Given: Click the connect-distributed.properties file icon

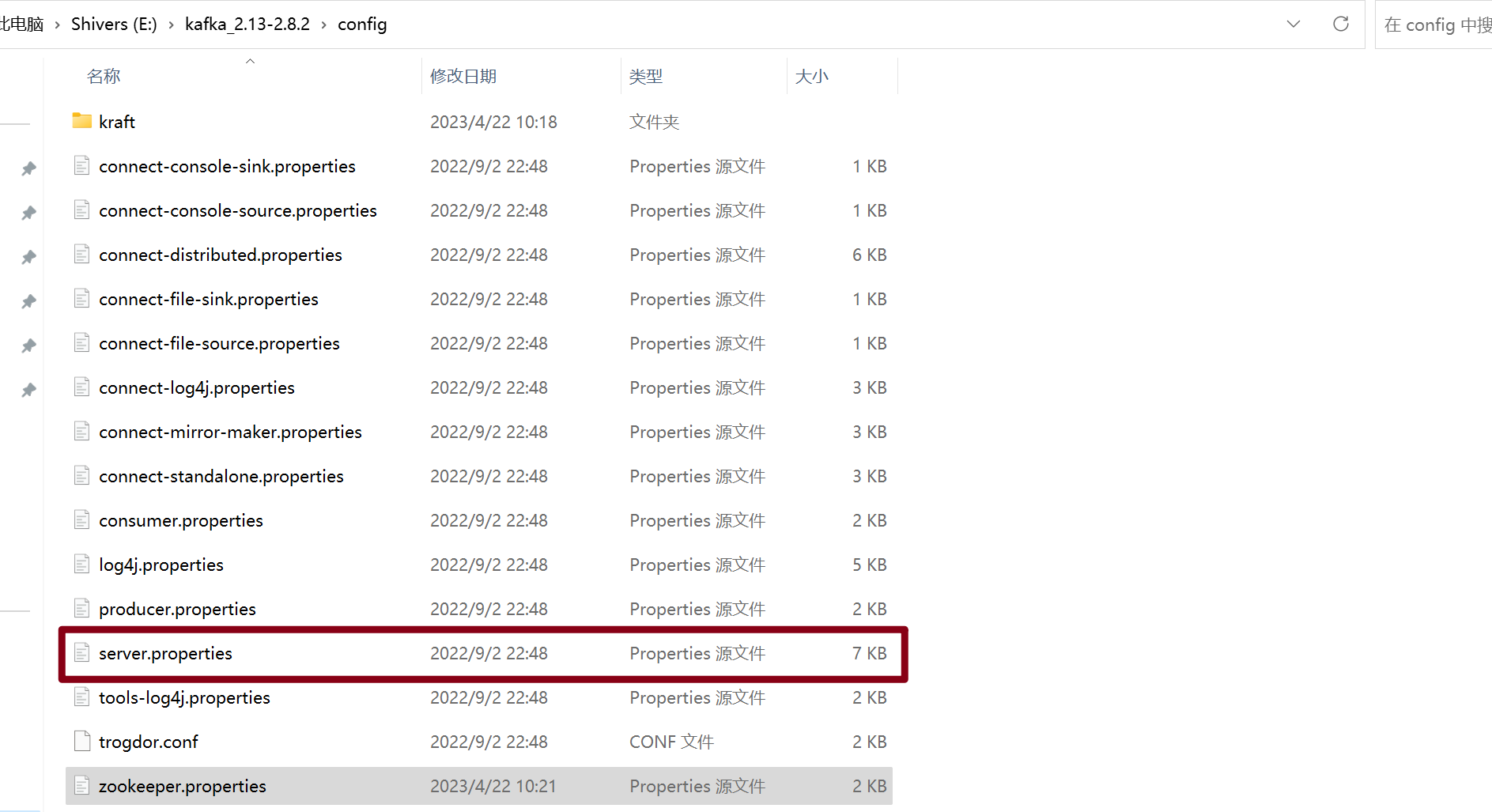Looking at the screenshot, I should coord(81,254).
